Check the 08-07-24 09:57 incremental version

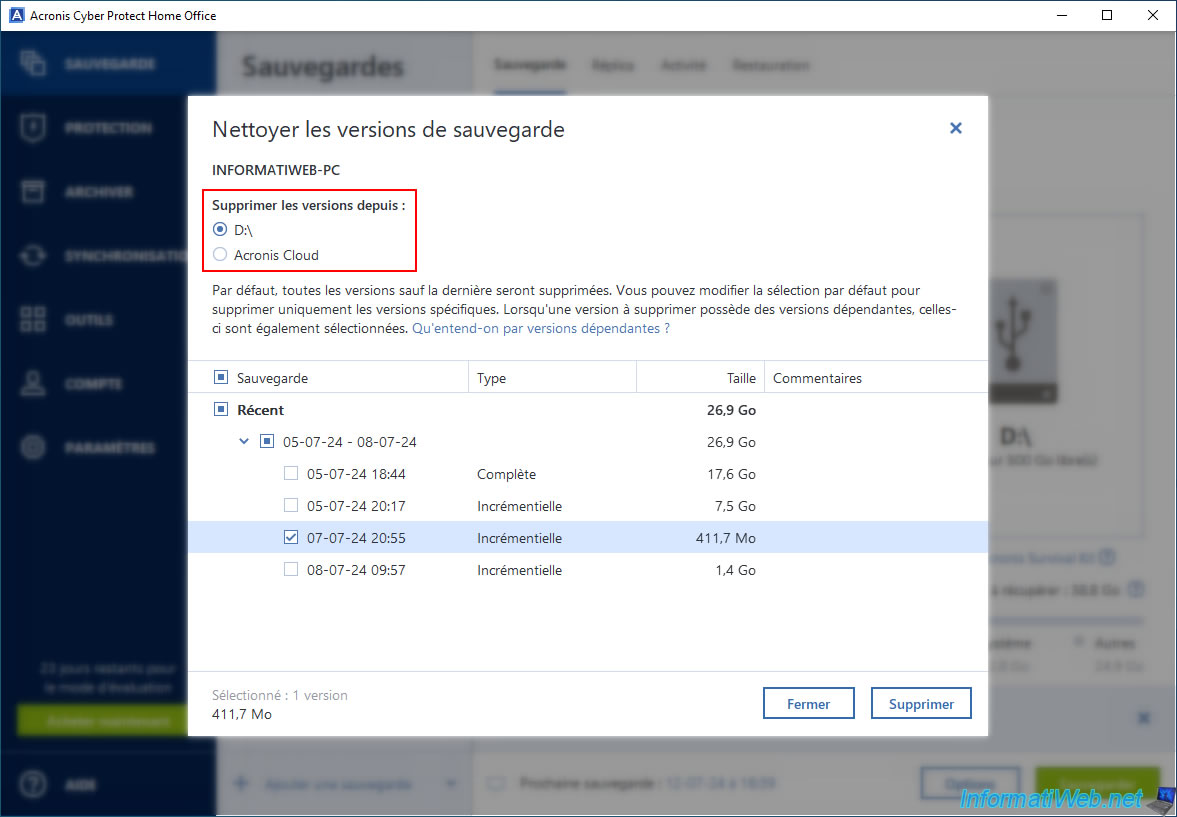click(x=291, y=570)
